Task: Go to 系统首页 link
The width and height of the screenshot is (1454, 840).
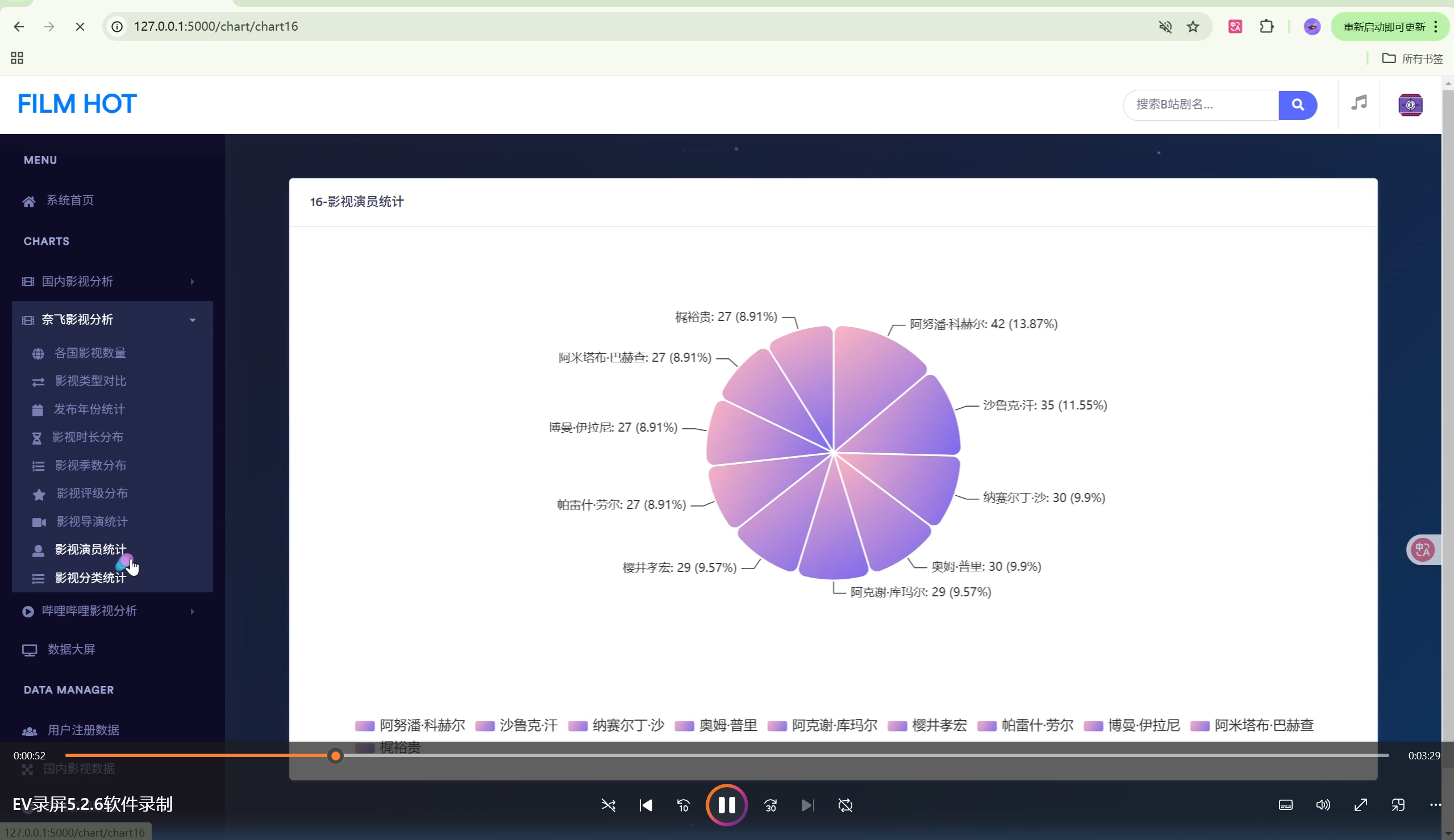Action: tap(70, 200)
